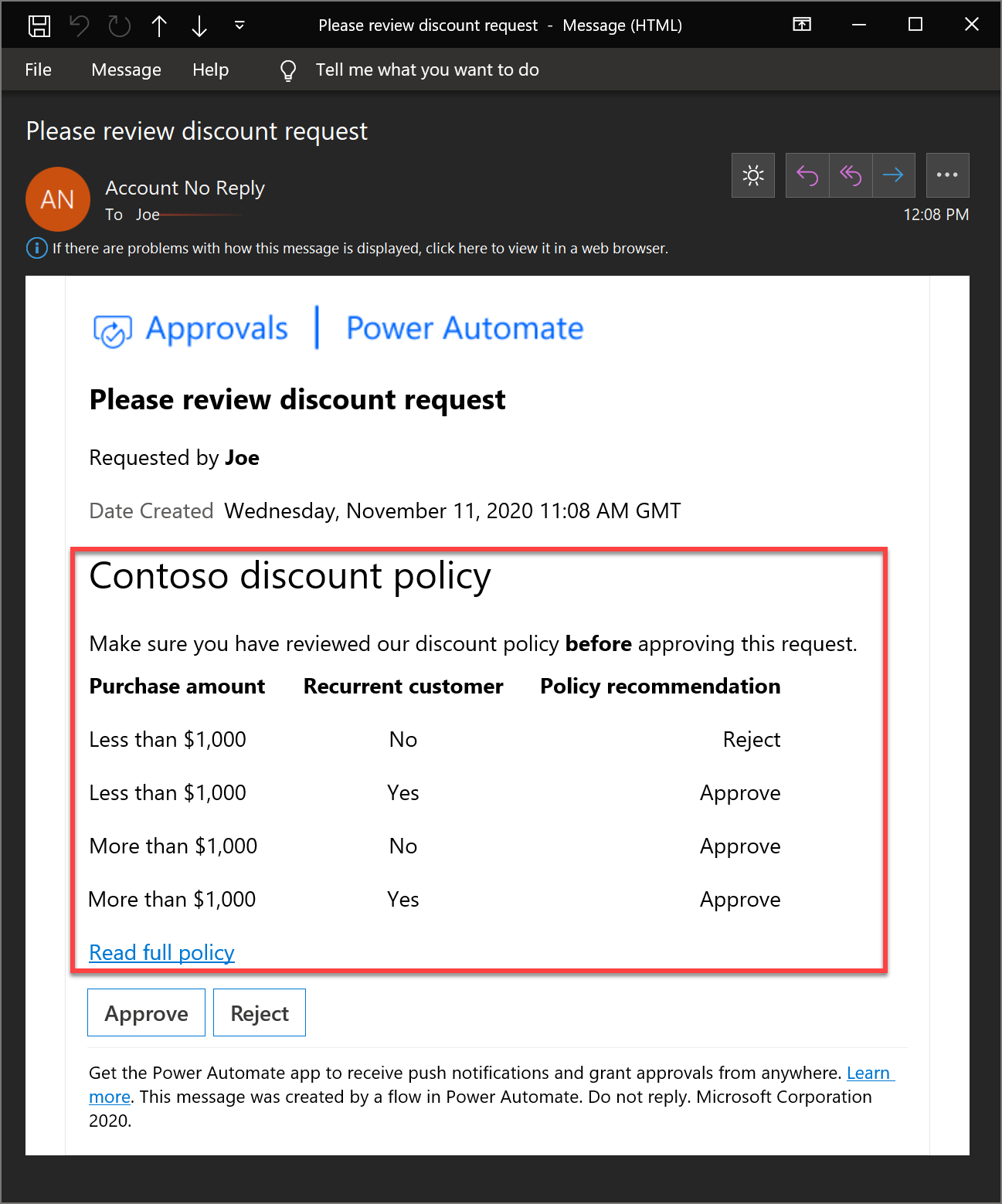
Task: Click the Power Automate heading text
Action: coord(464,328)
